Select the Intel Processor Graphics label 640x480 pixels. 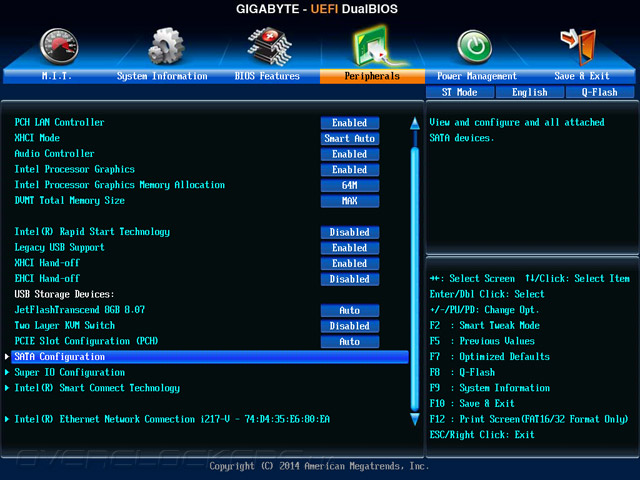(x=75, y=169)
